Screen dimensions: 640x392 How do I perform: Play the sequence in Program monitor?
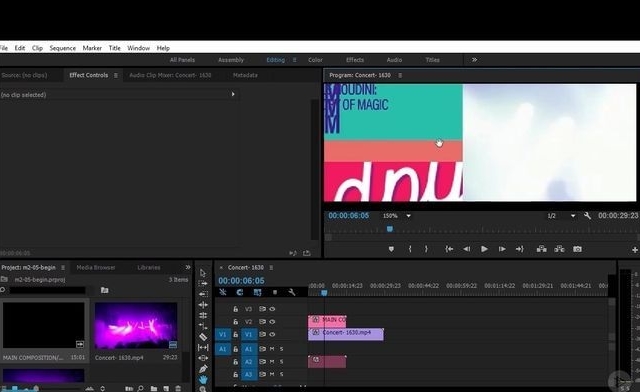(484, 249)
